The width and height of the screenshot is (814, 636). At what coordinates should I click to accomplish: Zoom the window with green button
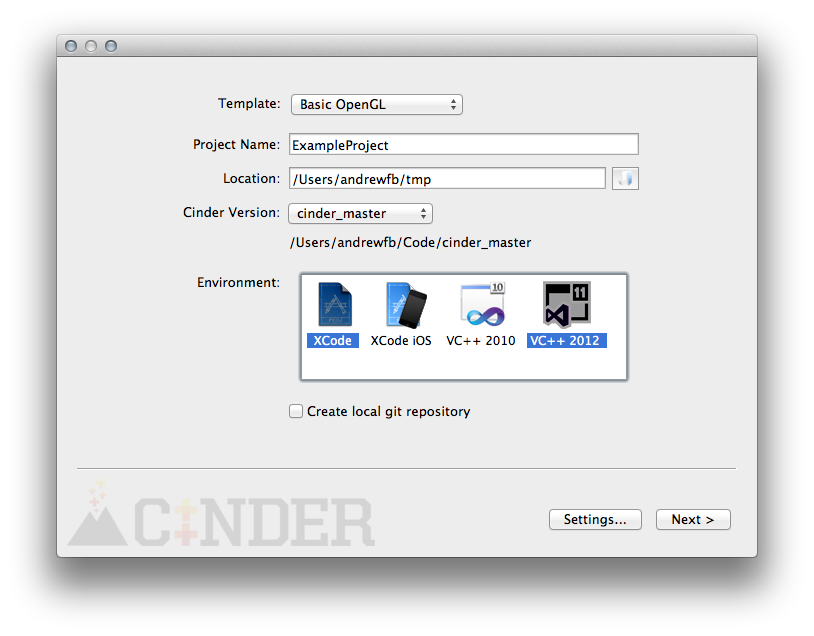click(x=111, y=46)
